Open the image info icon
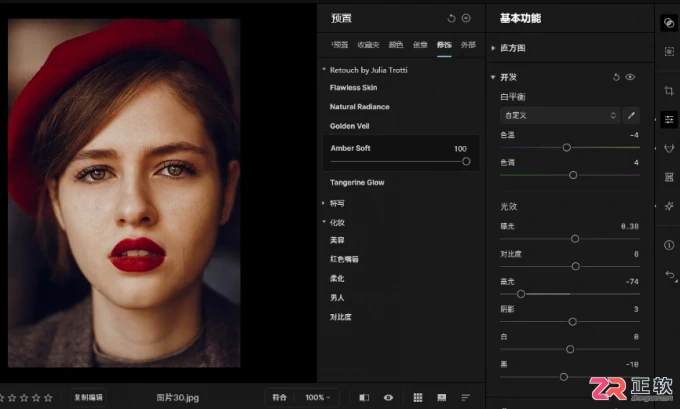The width and height of the screenshot is (680, 409). tap(669, 245)
